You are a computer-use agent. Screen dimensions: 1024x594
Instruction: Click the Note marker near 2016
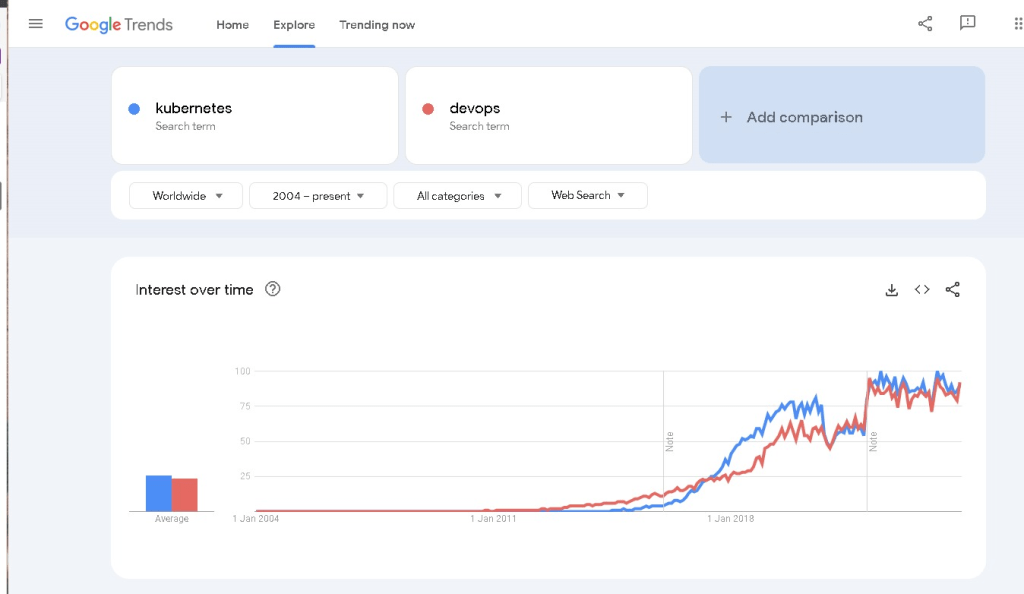coord(669,442)
